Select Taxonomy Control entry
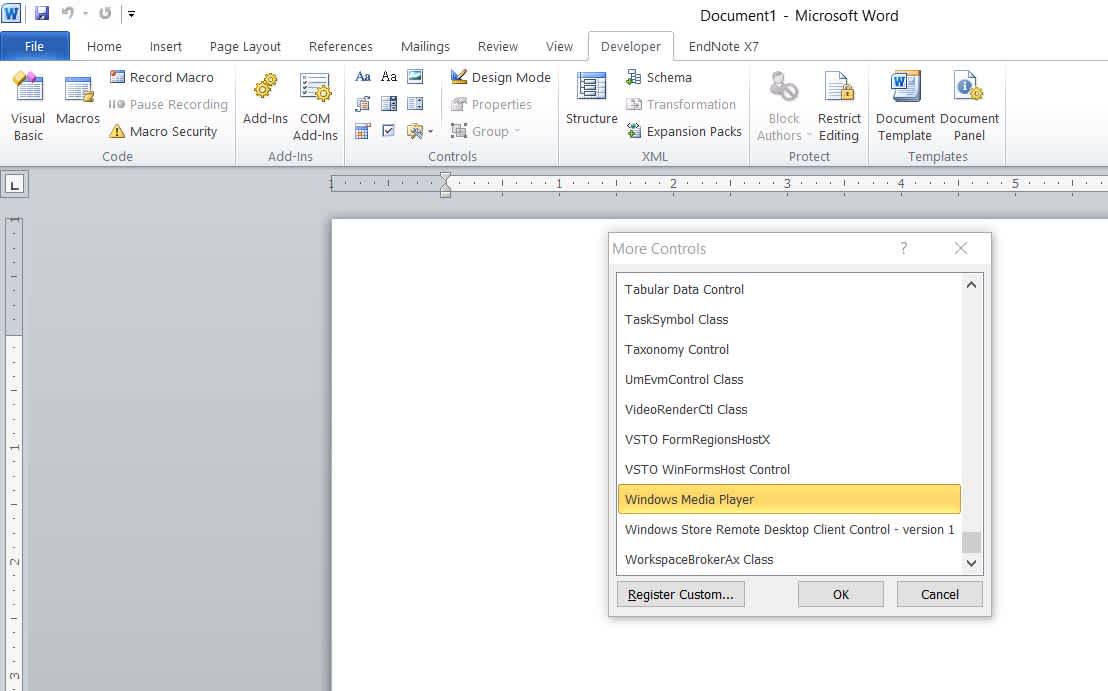 789,350
